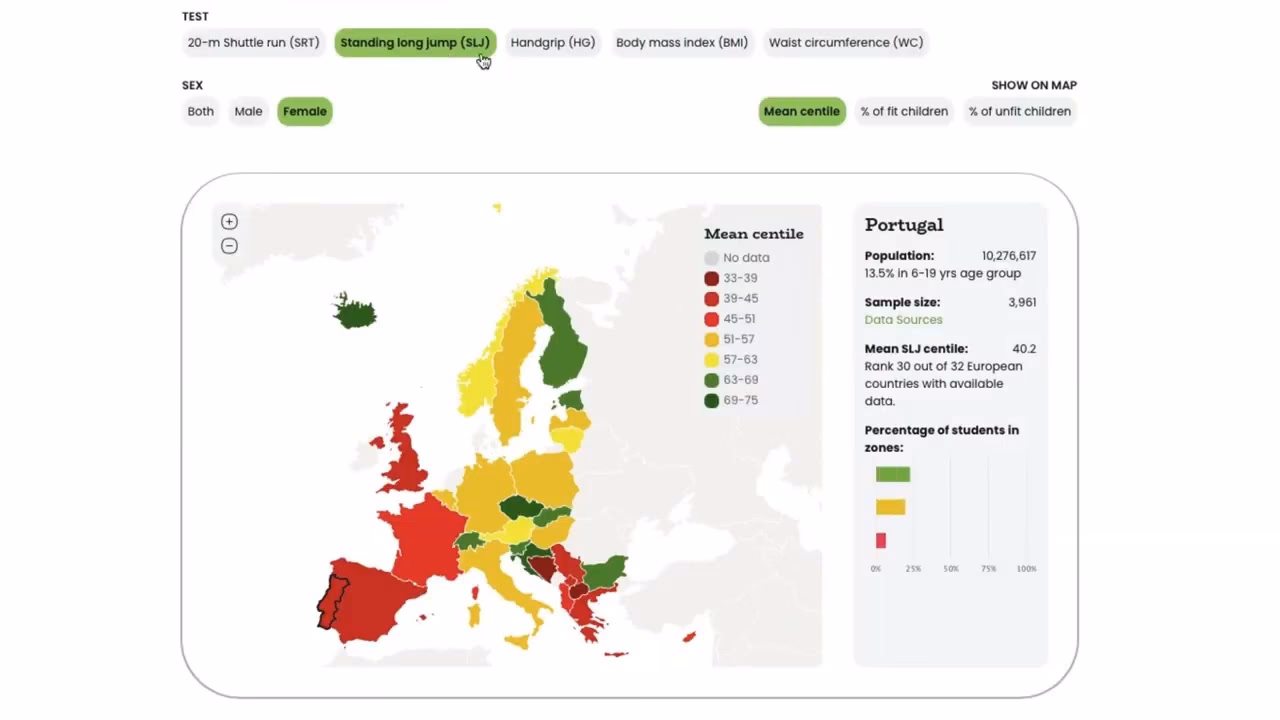1280x720 pixels.
Task: Click the dark green 69-75 legend swatch
Action: (711, 400)
